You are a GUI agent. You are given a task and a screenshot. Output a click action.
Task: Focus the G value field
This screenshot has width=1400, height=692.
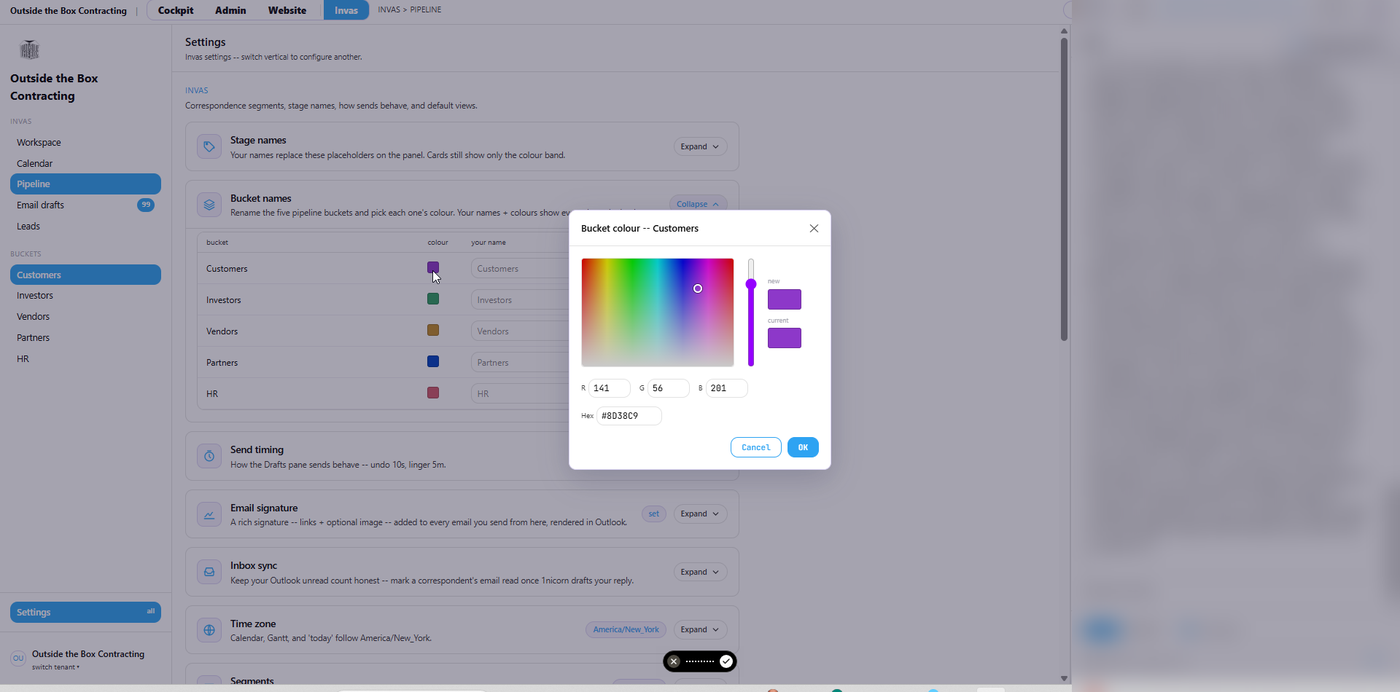669,388
